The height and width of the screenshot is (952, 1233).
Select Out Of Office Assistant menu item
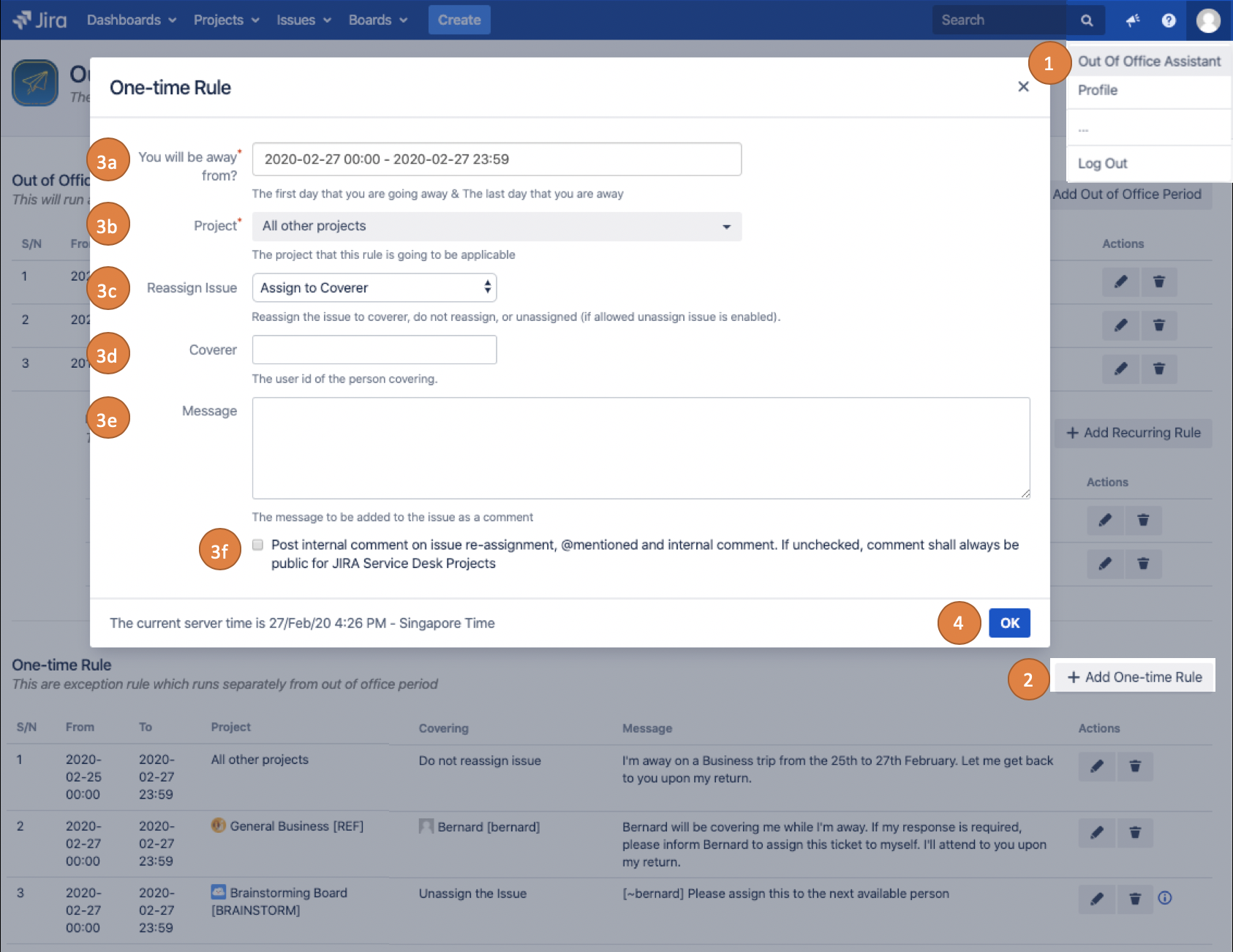pyautogui.click(x=1149, y=61)
